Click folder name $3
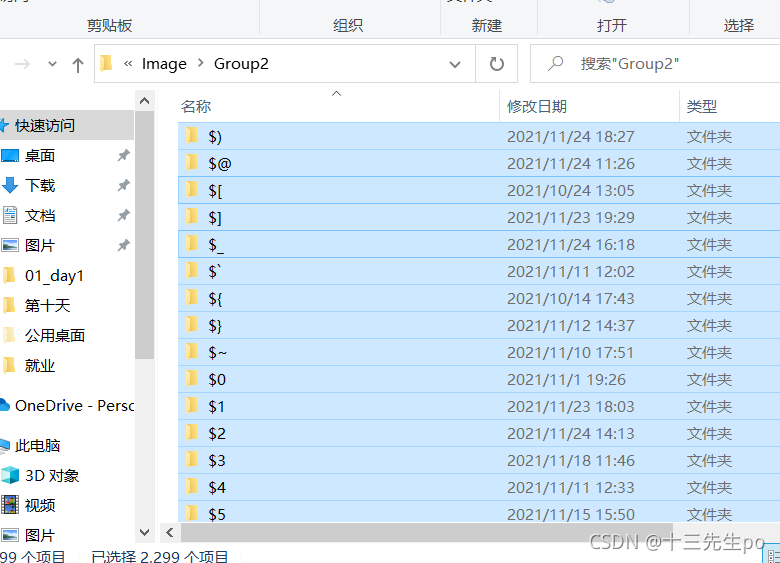The image size is (780, 563). pos(217,461)
